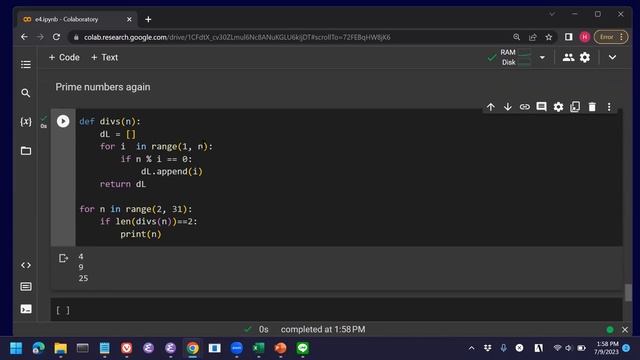Copy link to this cell
This screenshot has height=360, width=640.
tap(524, 107)
